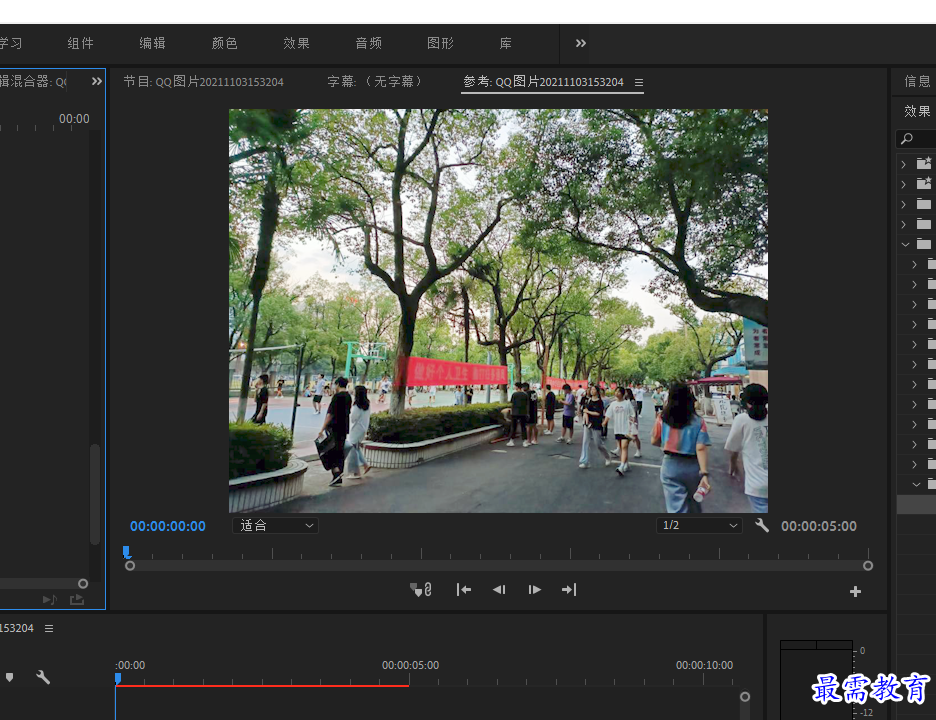Switch to the 效果 workspace tab
Screen dimensions: 936x720
point(296,43)
